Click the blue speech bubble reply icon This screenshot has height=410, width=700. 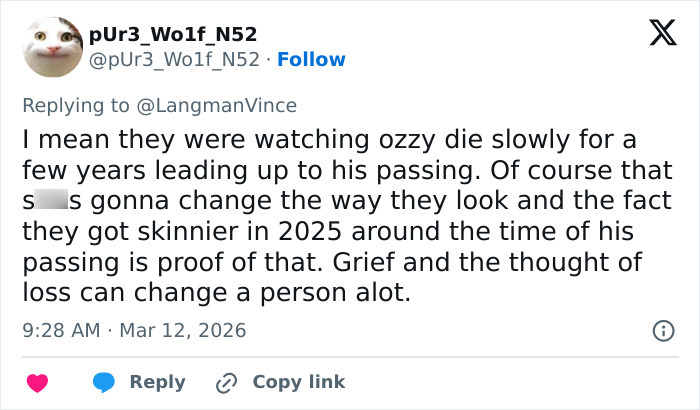pos(104,382)
